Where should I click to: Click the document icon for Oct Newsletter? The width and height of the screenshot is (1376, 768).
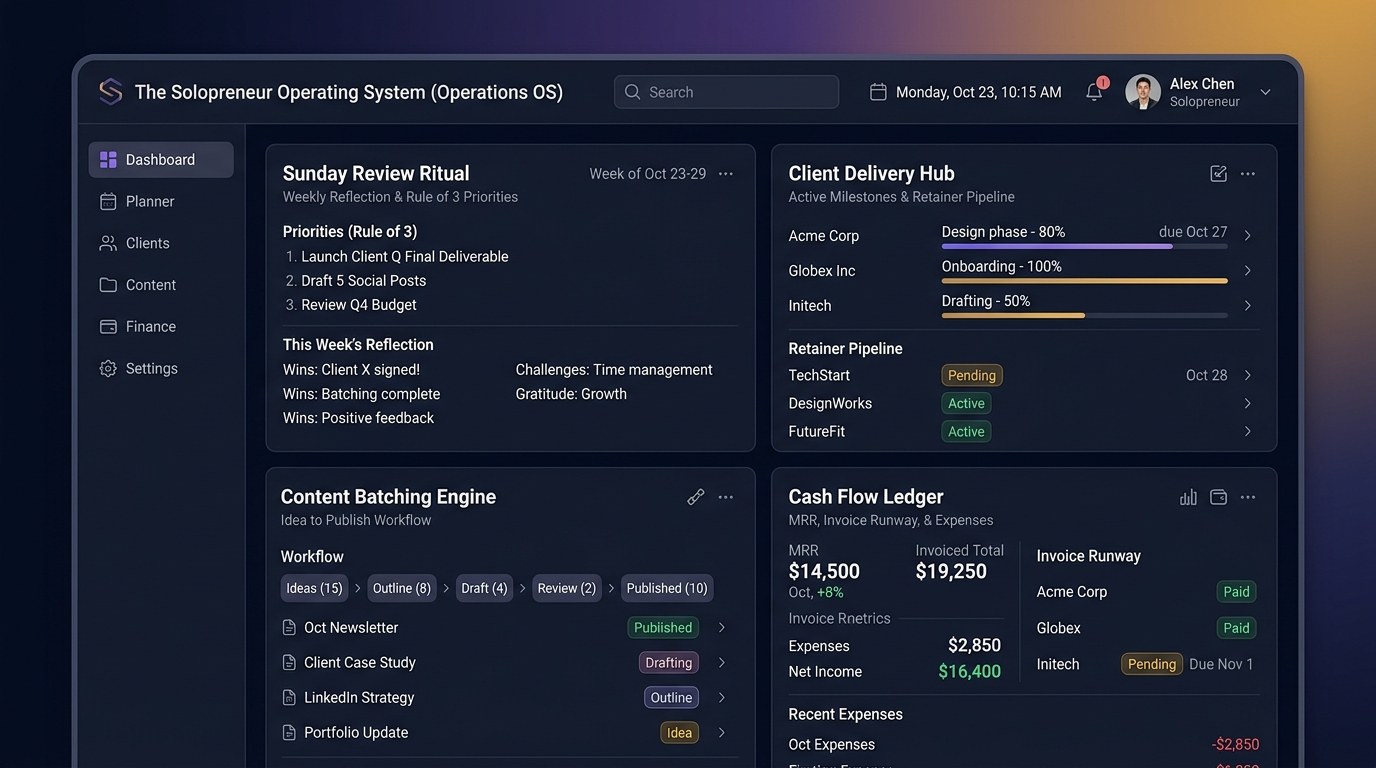(x=289, y=628)
